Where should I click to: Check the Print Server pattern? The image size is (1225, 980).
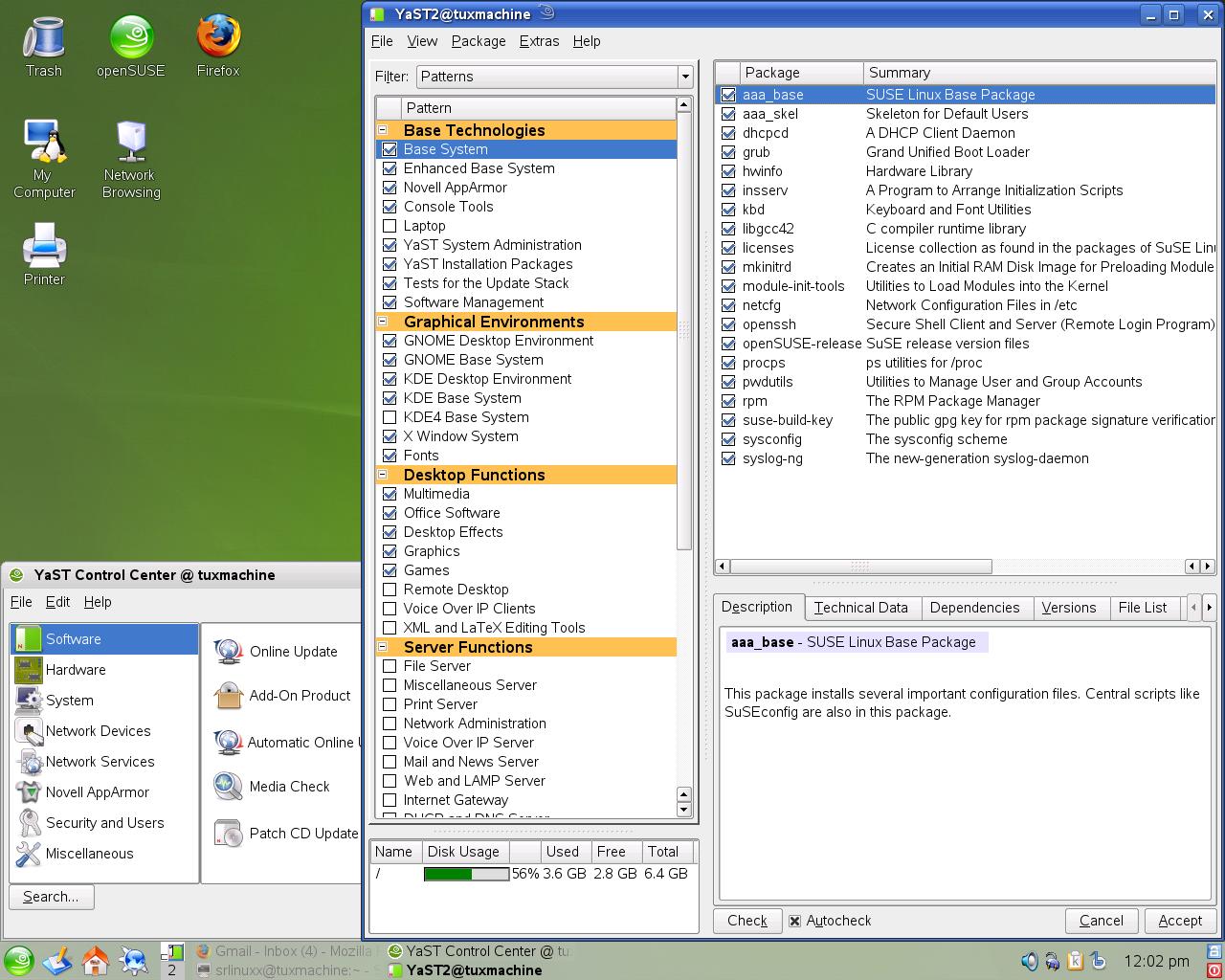click(390, 704)
